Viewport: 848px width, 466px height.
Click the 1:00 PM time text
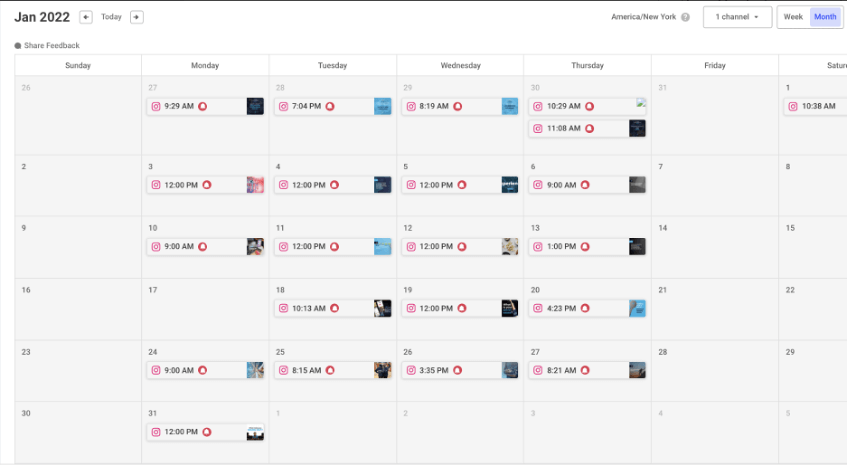tap(561, 247)
